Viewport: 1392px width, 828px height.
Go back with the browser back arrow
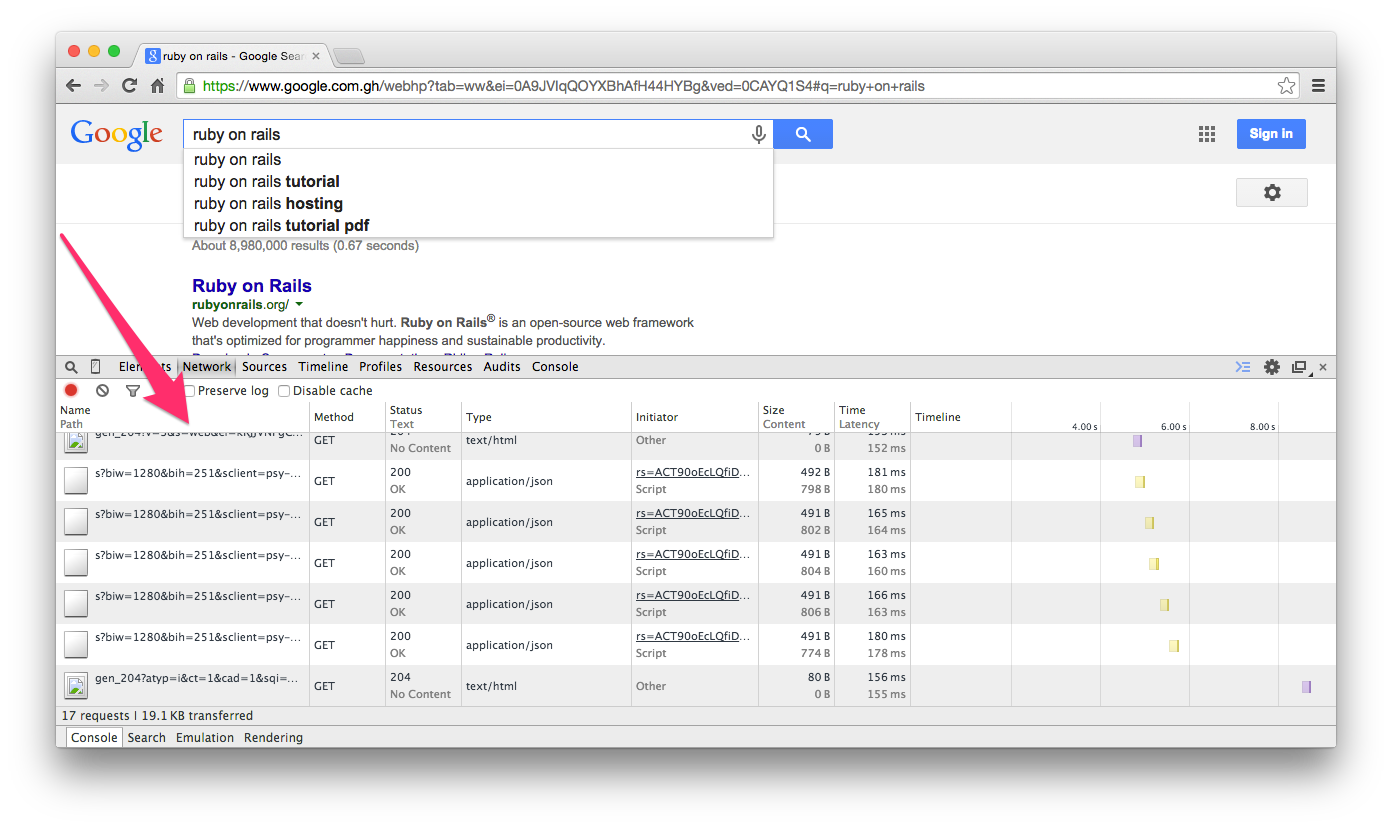(73, 86)
